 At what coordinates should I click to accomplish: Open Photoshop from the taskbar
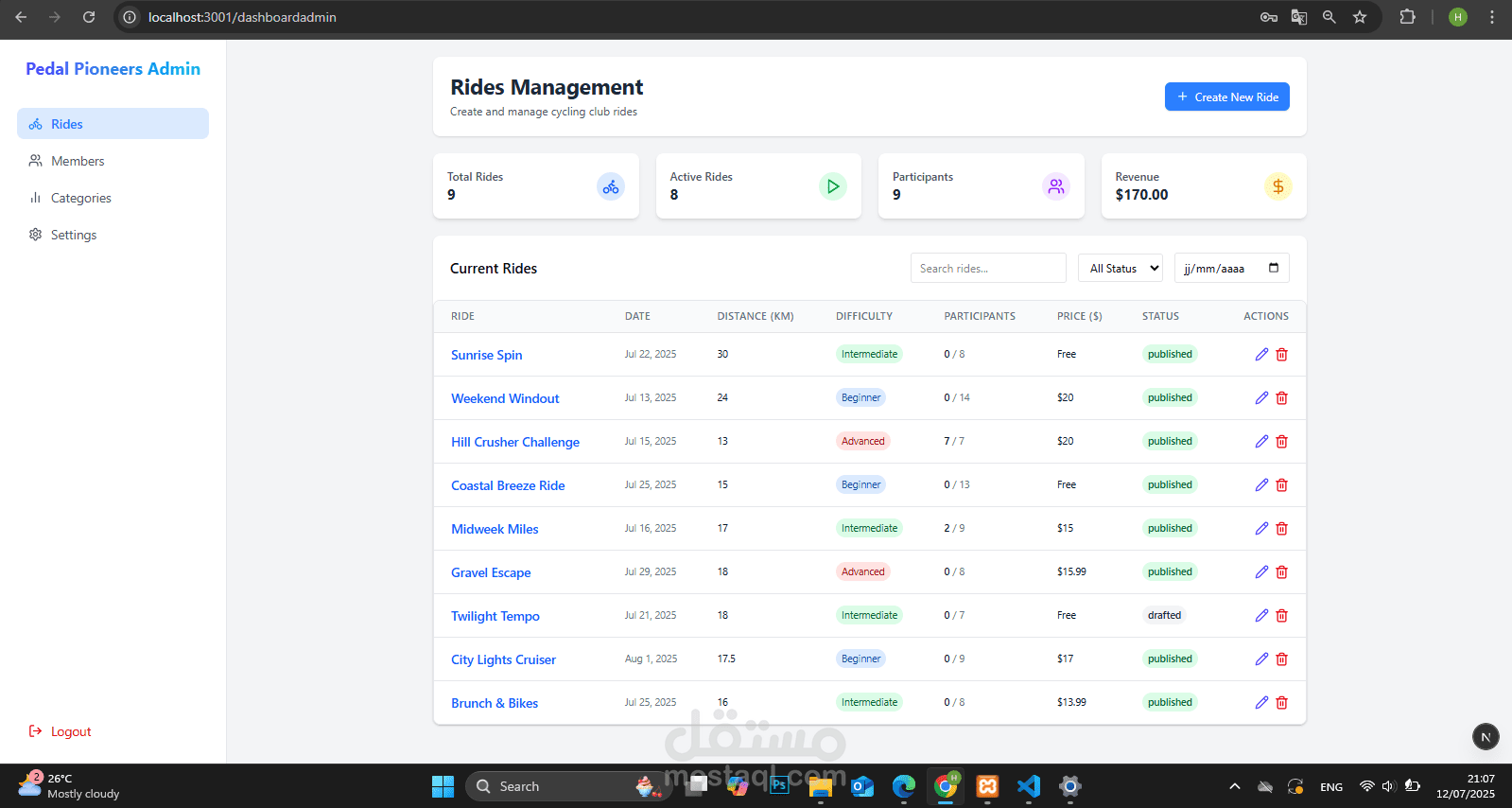click(779, 785)
